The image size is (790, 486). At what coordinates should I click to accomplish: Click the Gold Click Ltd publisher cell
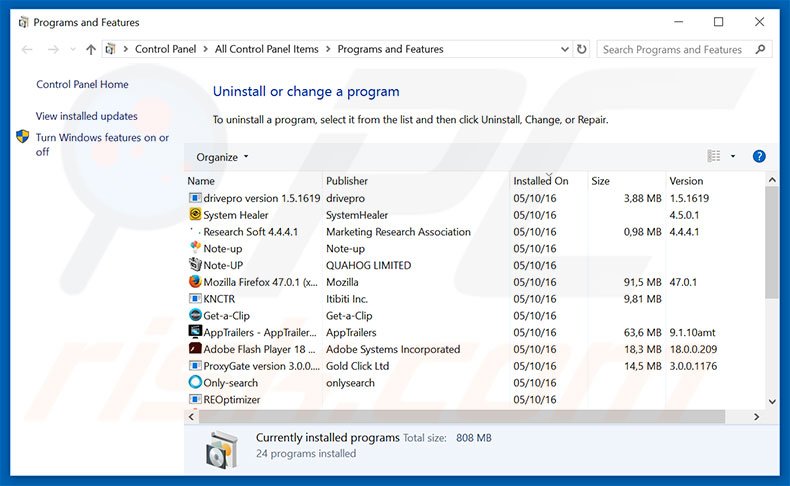tap(357, 366)
